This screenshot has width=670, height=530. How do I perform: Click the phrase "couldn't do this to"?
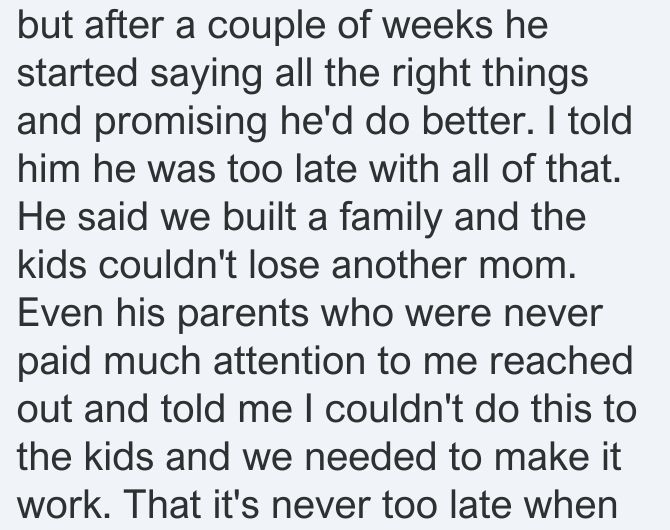click(481, 408)
